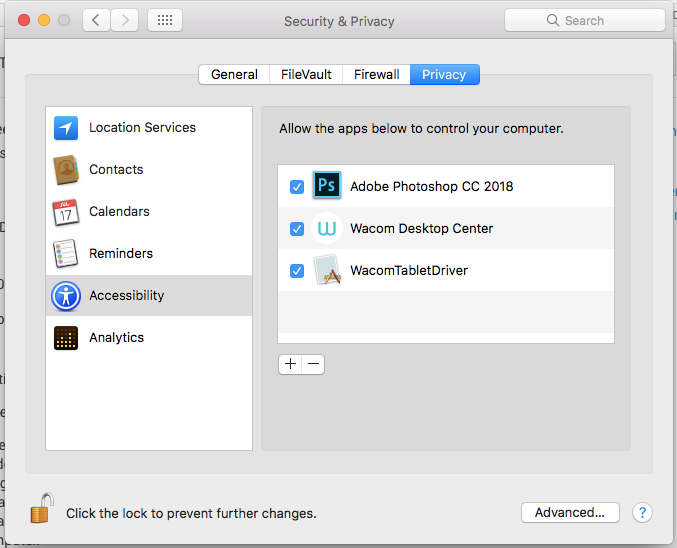Open the Reminders list icon
The height and width of the screenshot is (548, 677).
pos(66,254)
